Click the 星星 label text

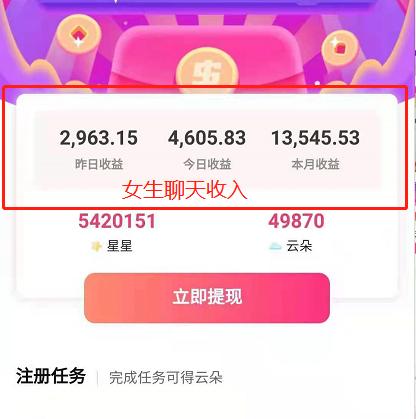[119, 246]
